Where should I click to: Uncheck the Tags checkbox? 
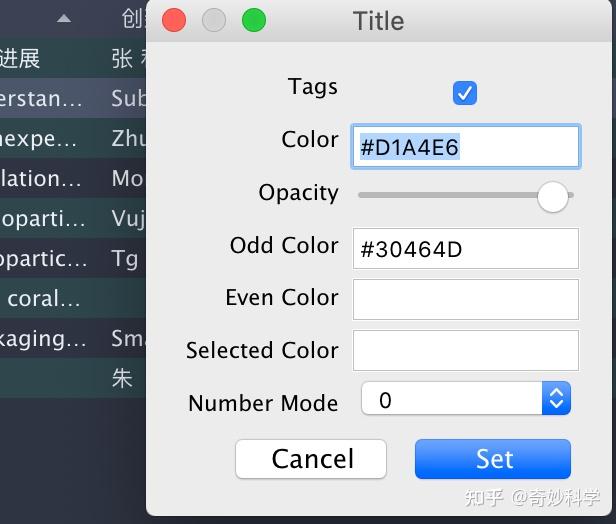pos(464,93)
